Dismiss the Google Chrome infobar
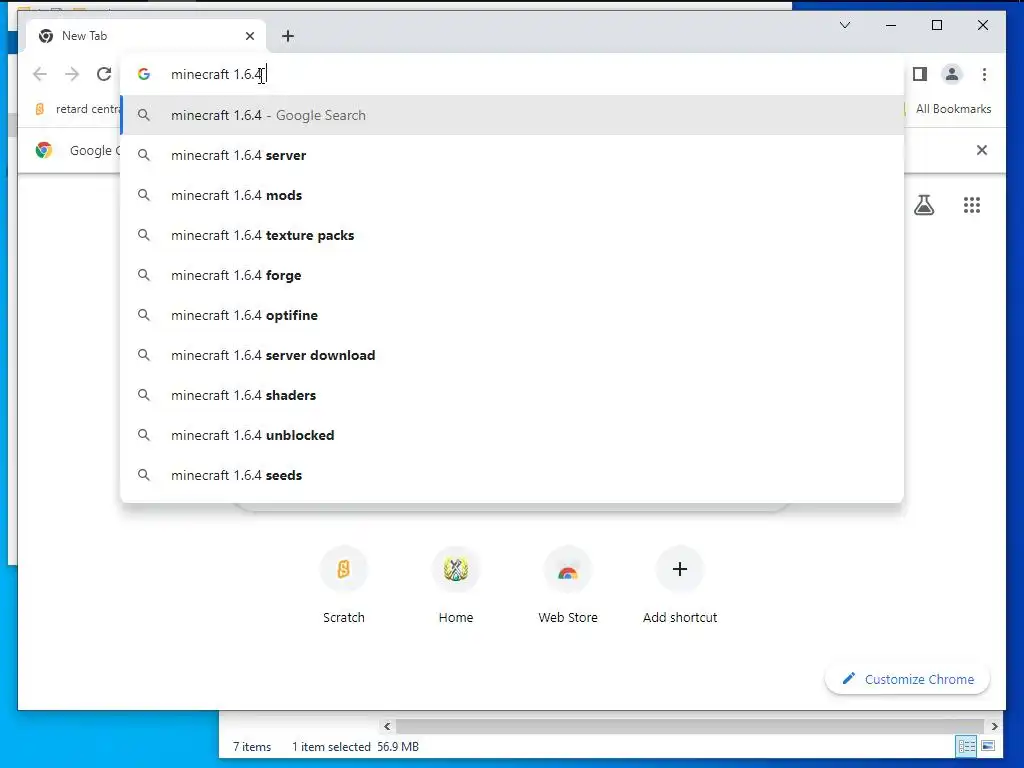This screenshot has height=768, width=1024. [x=982, y=150]
